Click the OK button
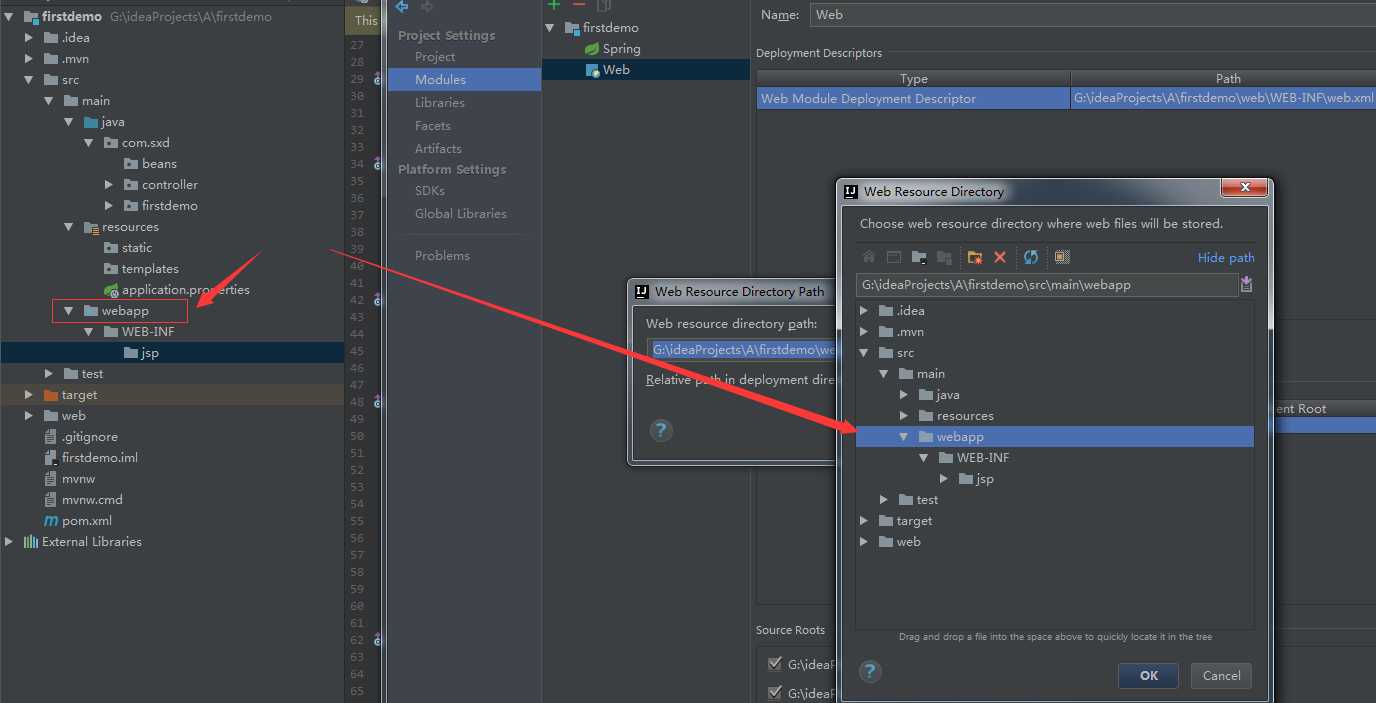The width and height of the screenshot is (1376, 703). (1148, 675)
